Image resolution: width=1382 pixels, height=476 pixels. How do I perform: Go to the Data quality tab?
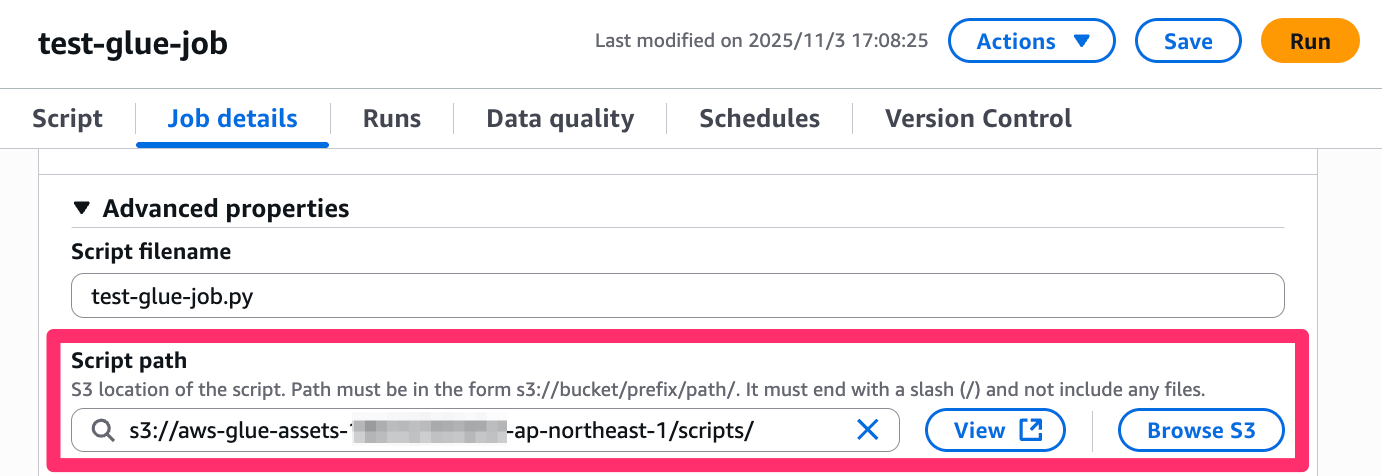(x=560, y=119)
